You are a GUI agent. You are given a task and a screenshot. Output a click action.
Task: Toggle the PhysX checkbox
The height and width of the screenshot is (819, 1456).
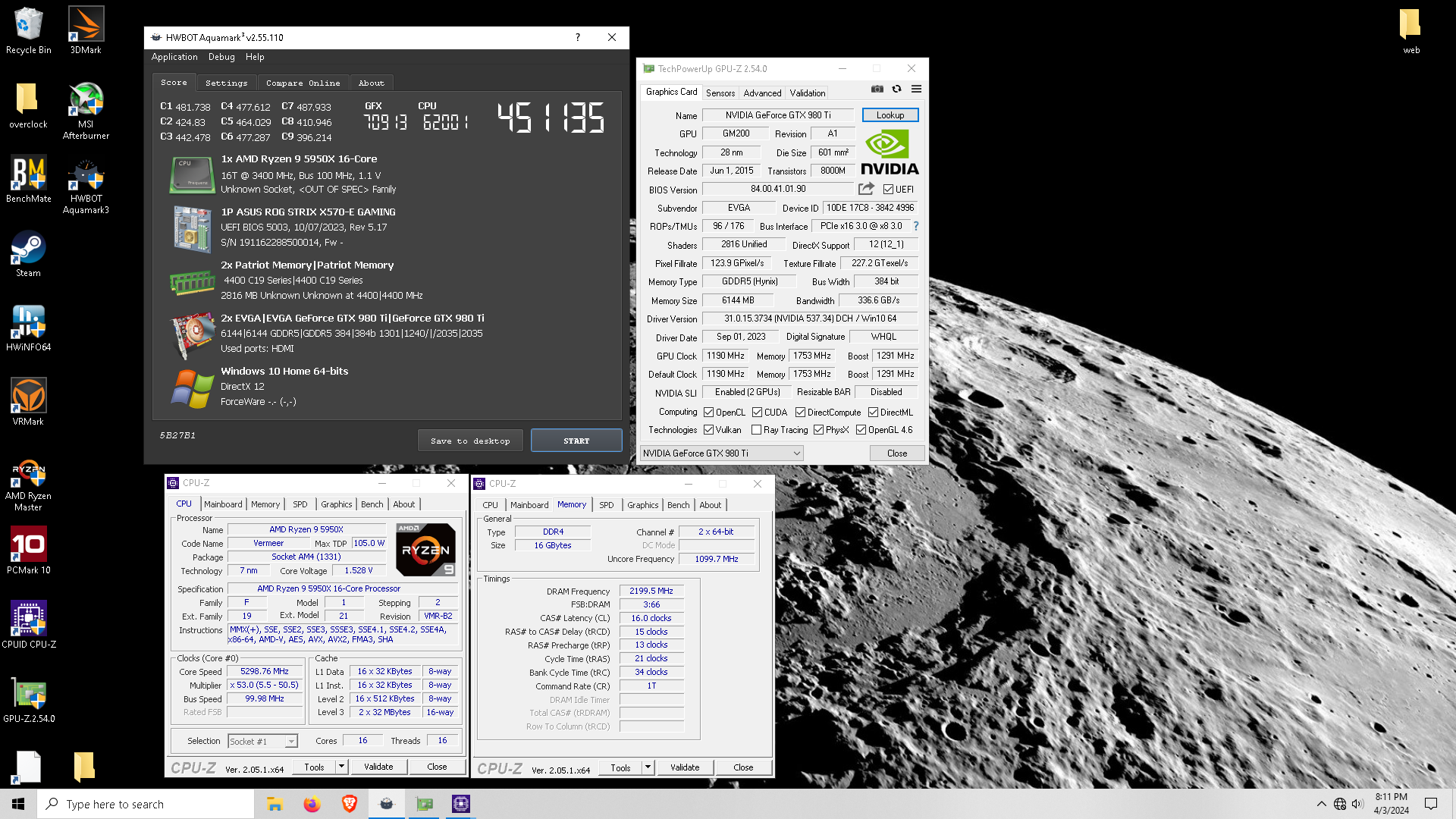818,430
